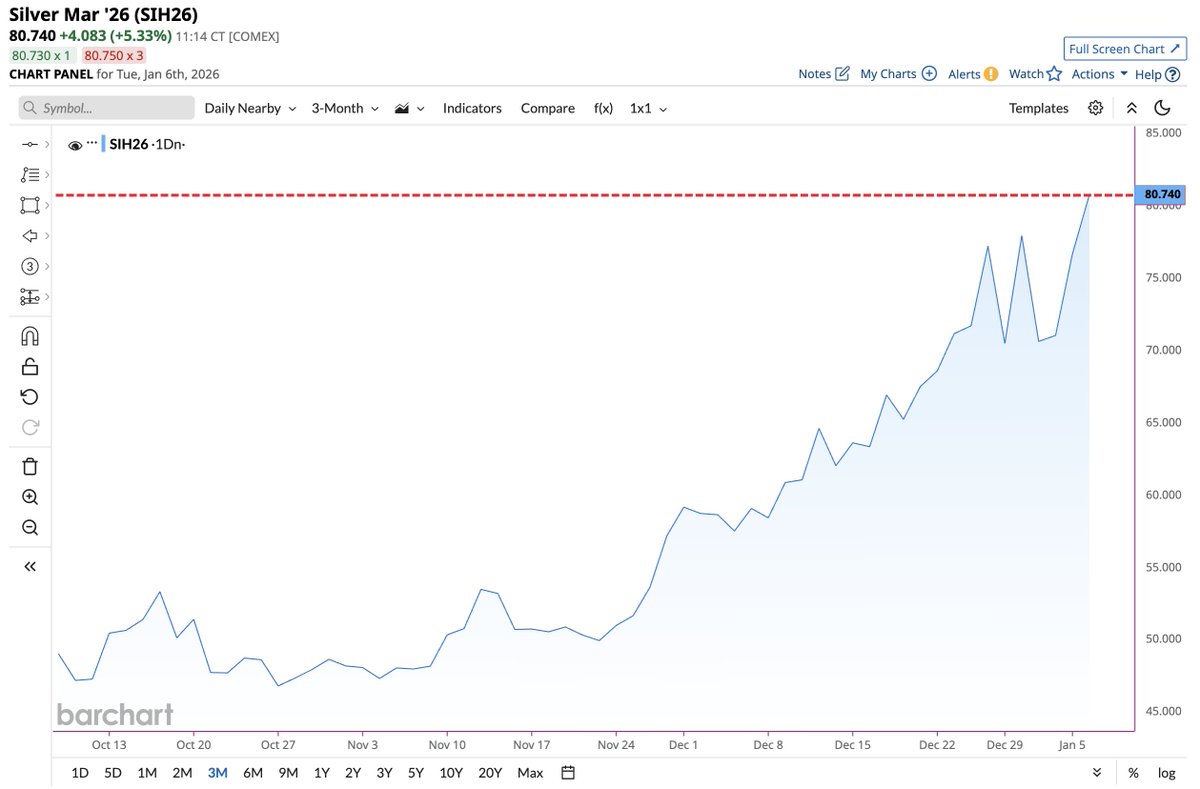Screen dimensions: 1200x789
Task: Click the undo arrow icon
Action: click(x=29, y=397)
